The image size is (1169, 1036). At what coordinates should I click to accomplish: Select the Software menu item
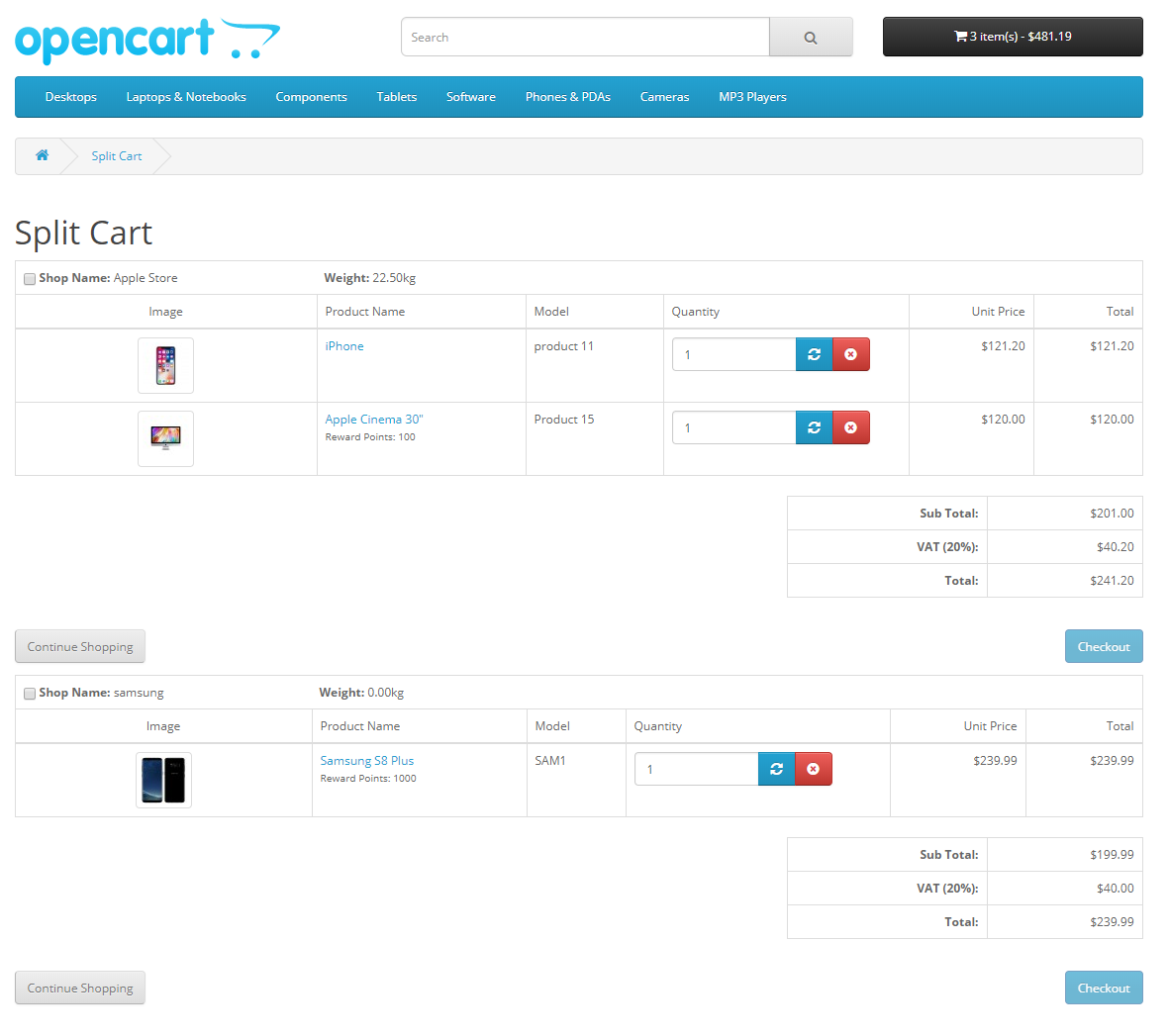click(470, 97)
